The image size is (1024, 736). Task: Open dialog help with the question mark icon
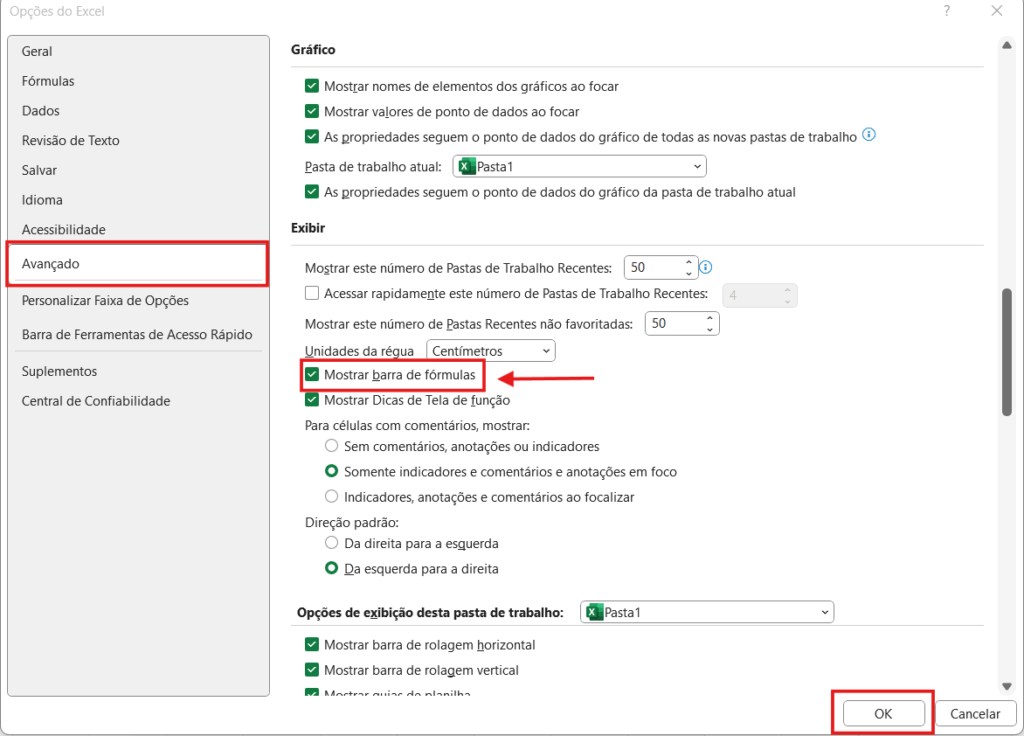pos(946,11)
